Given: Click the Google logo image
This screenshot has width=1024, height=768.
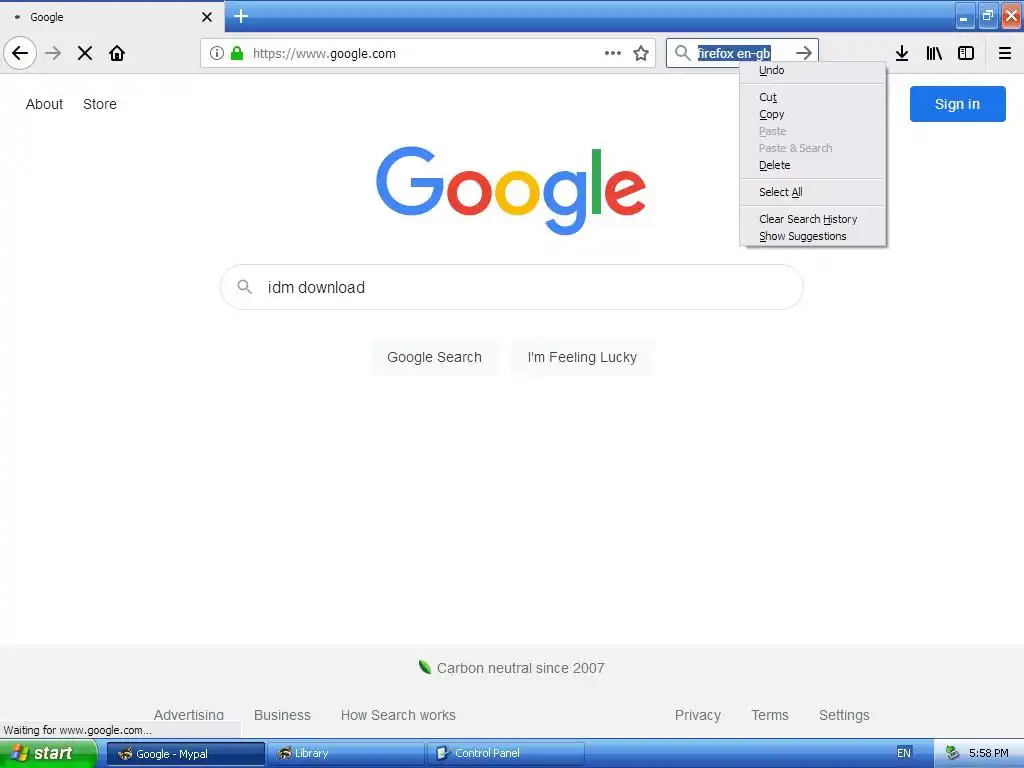Looking at the screenshot, I should (511, 190).
